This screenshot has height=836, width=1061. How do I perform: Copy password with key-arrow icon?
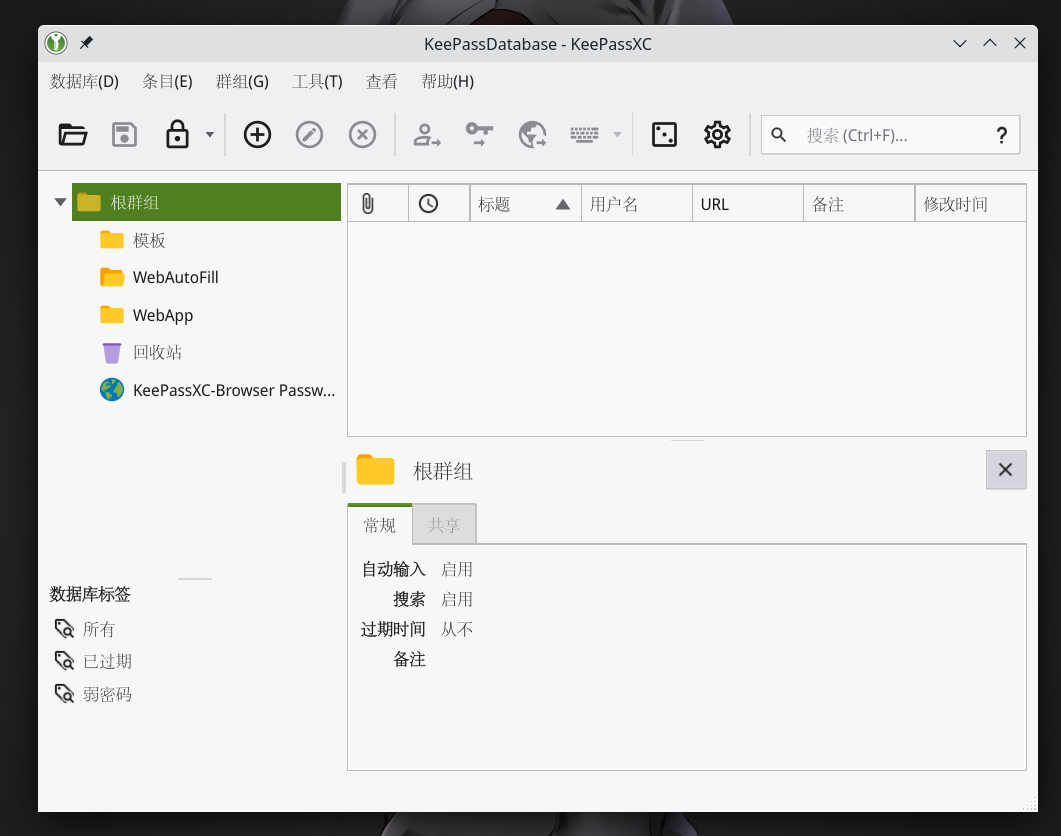(479, 134)
